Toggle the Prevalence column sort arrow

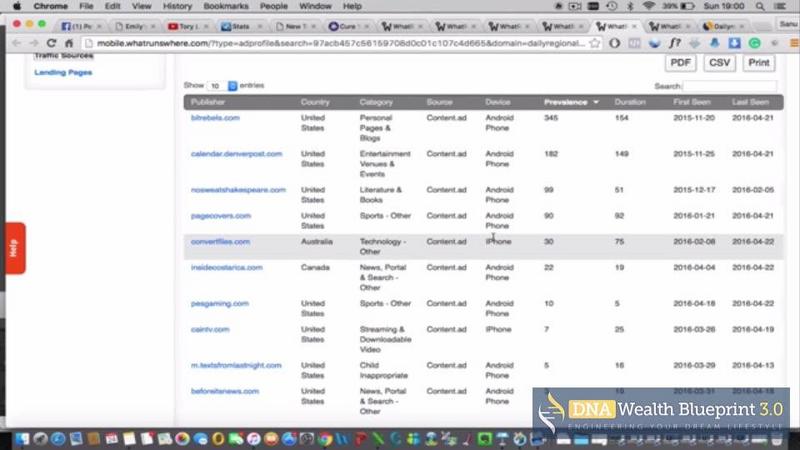[x=596, y=102]
